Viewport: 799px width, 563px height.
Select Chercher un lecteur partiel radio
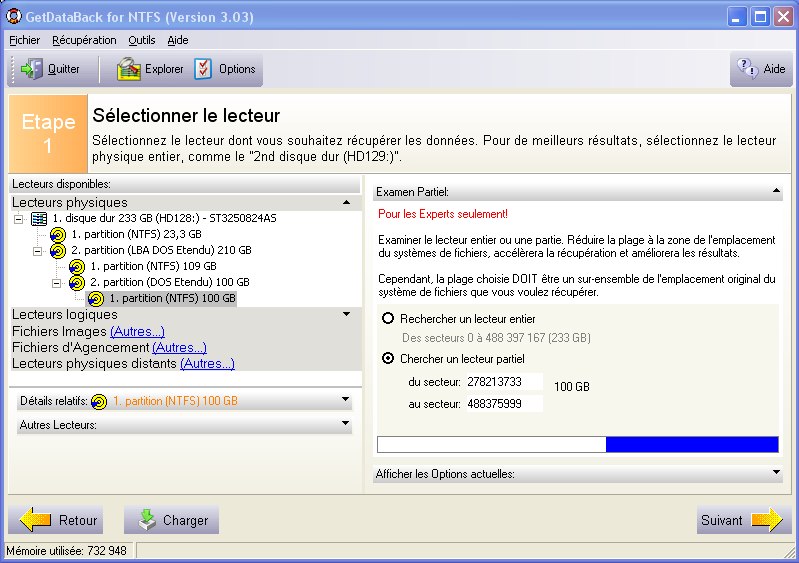[x=388, y=358]
